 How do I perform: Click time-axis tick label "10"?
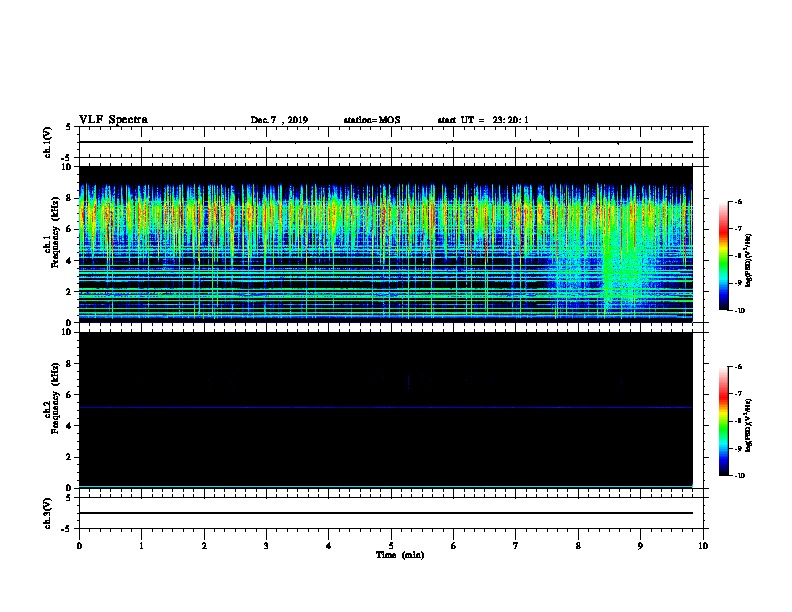703,545
